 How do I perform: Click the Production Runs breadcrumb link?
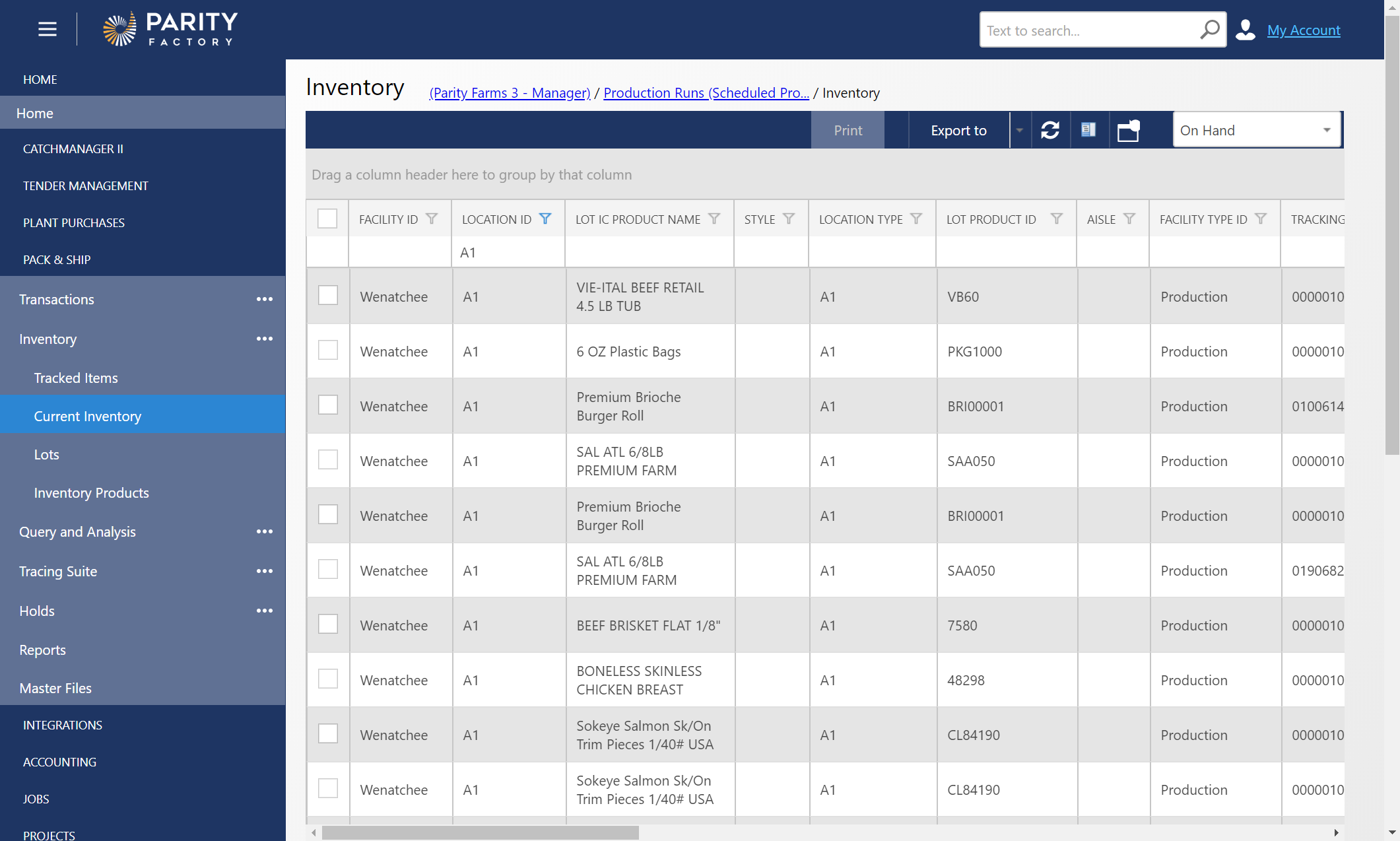pyautogui.click(x=706, y=92)
